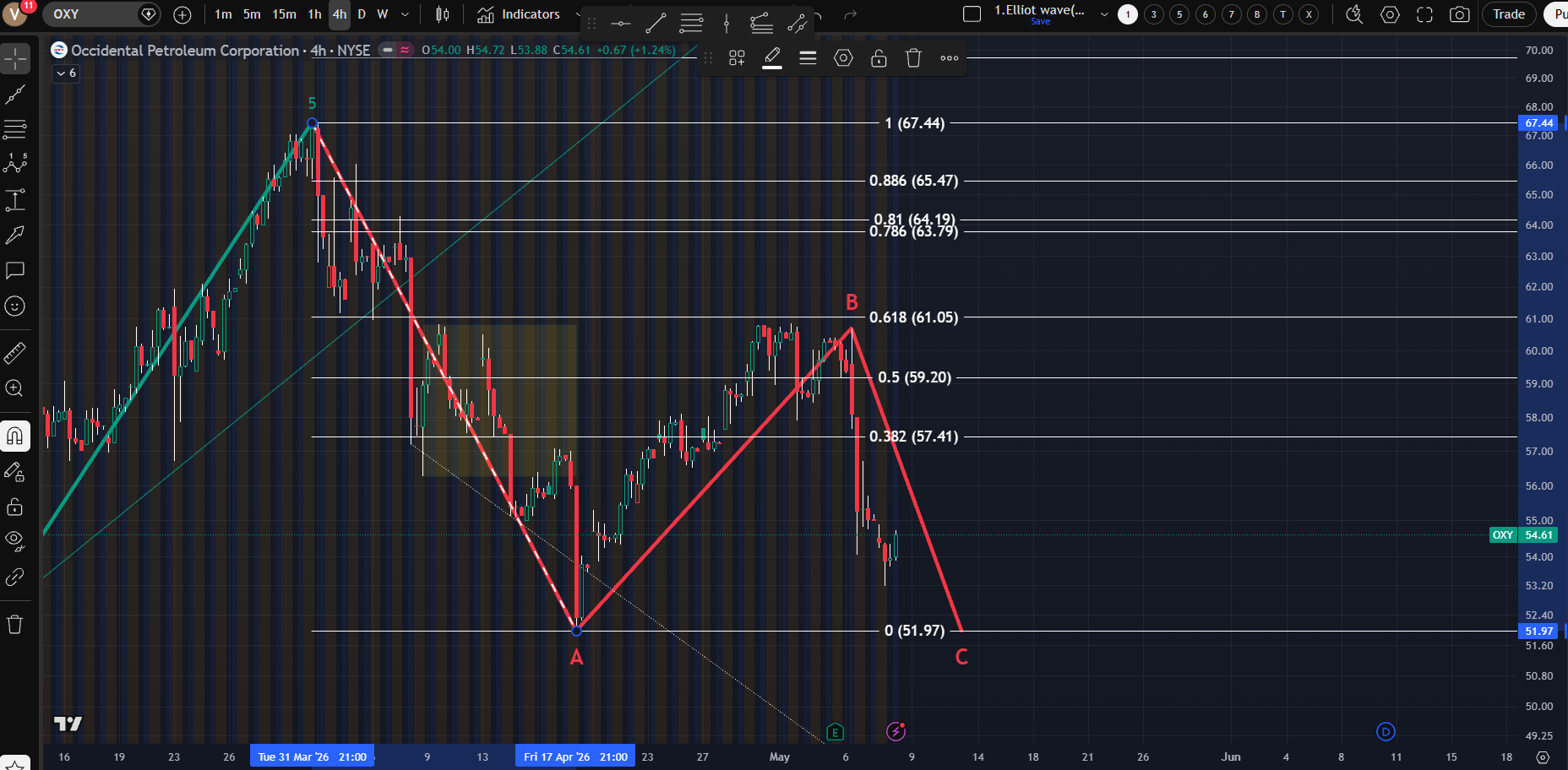This screenshot has width=1568, height=770.
Task: Open more options for selected drawing
Action: (949, 58)
